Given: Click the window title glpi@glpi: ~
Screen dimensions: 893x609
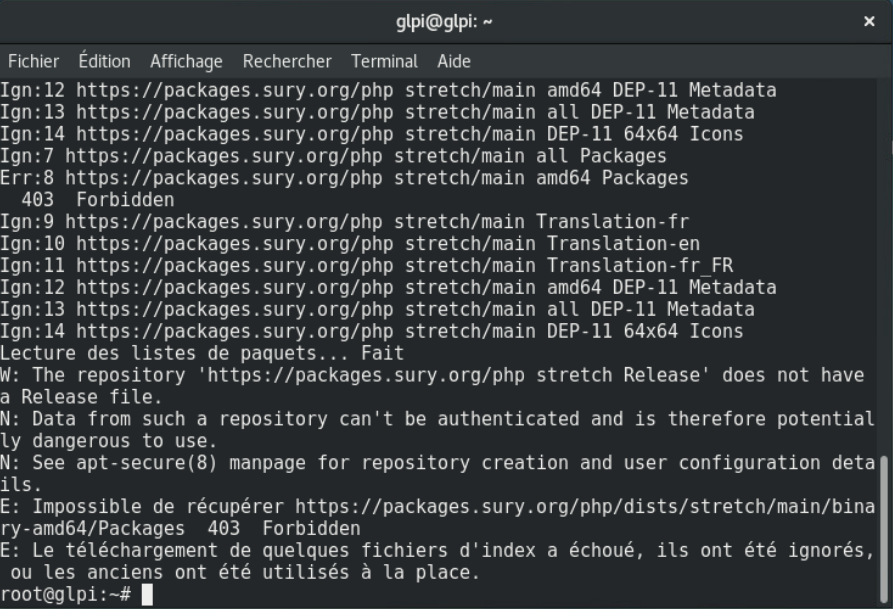Looking at the screenshot, I should pyautogui.click(x=445, y=21).
